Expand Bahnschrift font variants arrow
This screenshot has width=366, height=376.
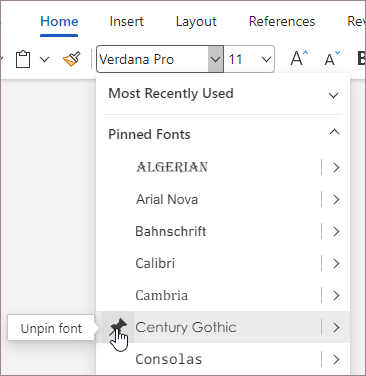coord(336,231)
